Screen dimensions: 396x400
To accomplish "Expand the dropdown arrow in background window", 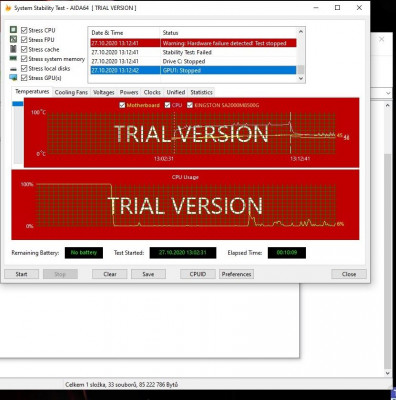I will [388, 93].
